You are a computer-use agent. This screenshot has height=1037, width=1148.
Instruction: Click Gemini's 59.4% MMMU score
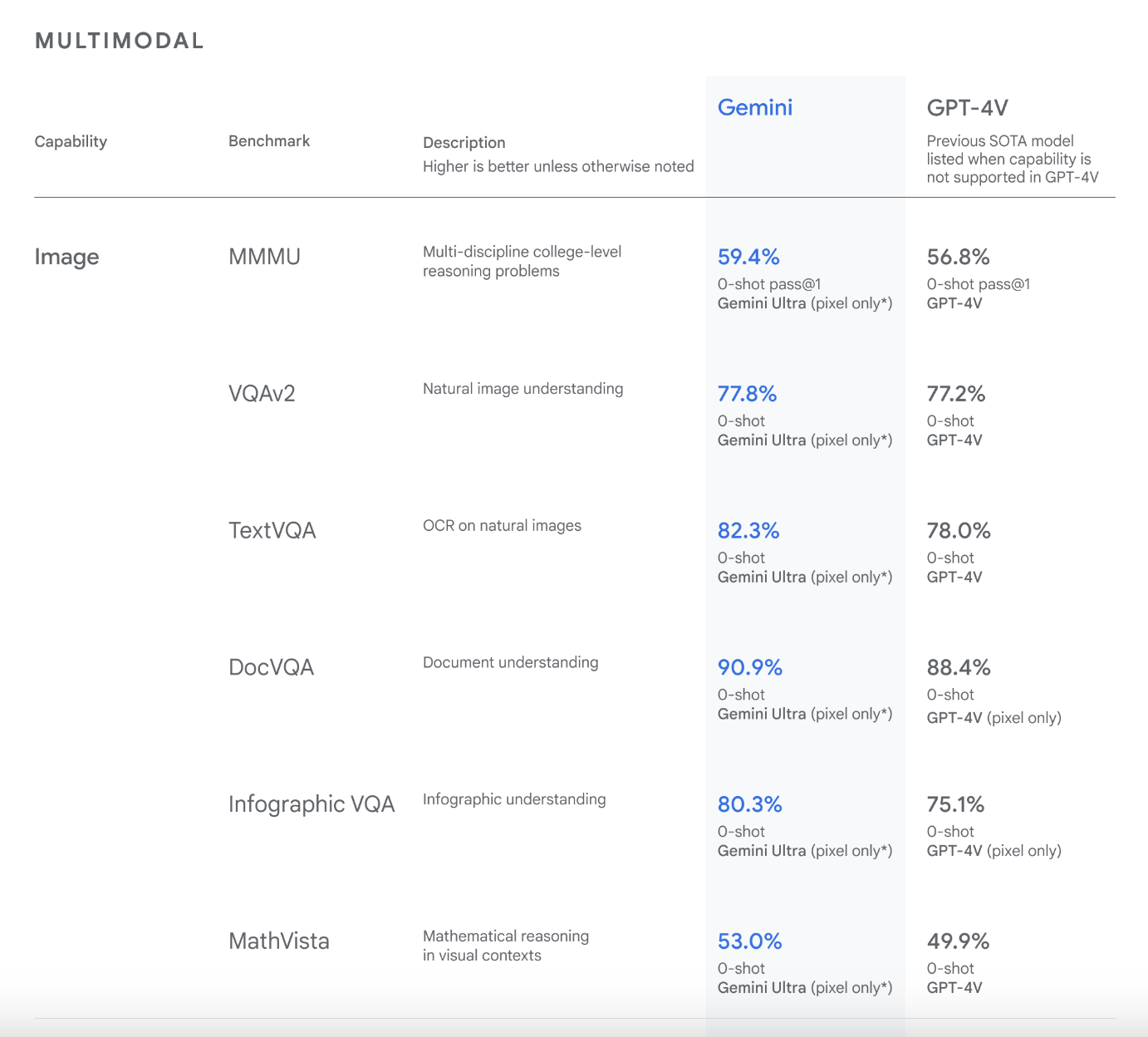point(748,257)
